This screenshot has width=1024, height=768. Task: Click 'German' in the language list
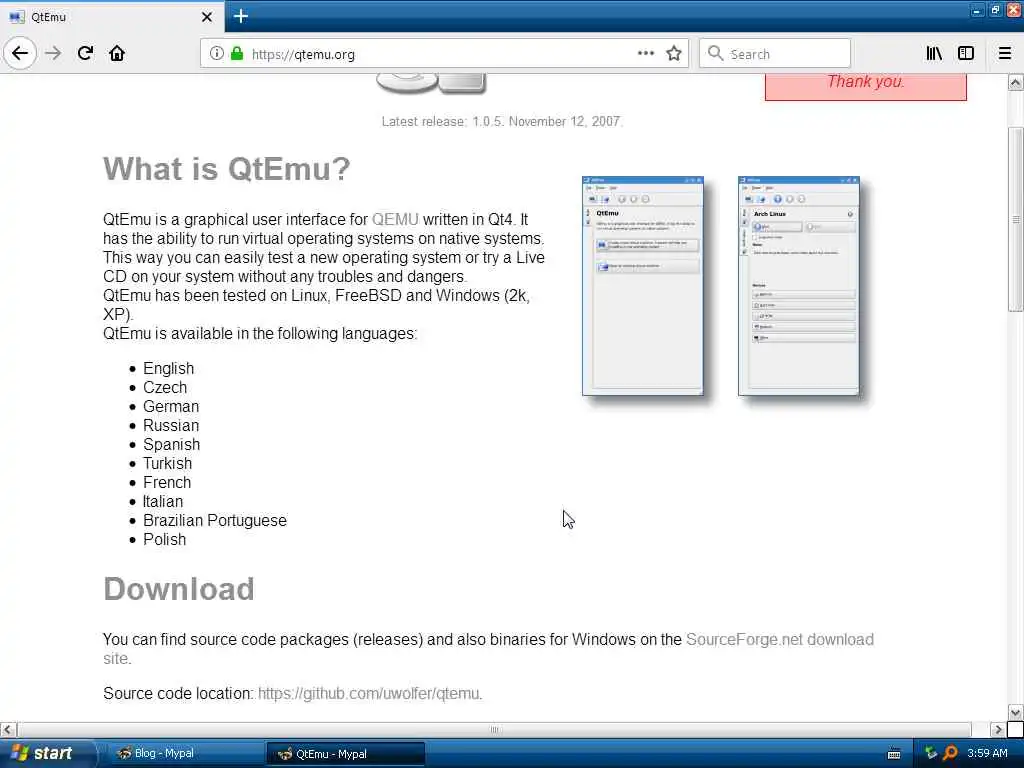point(171,406)
